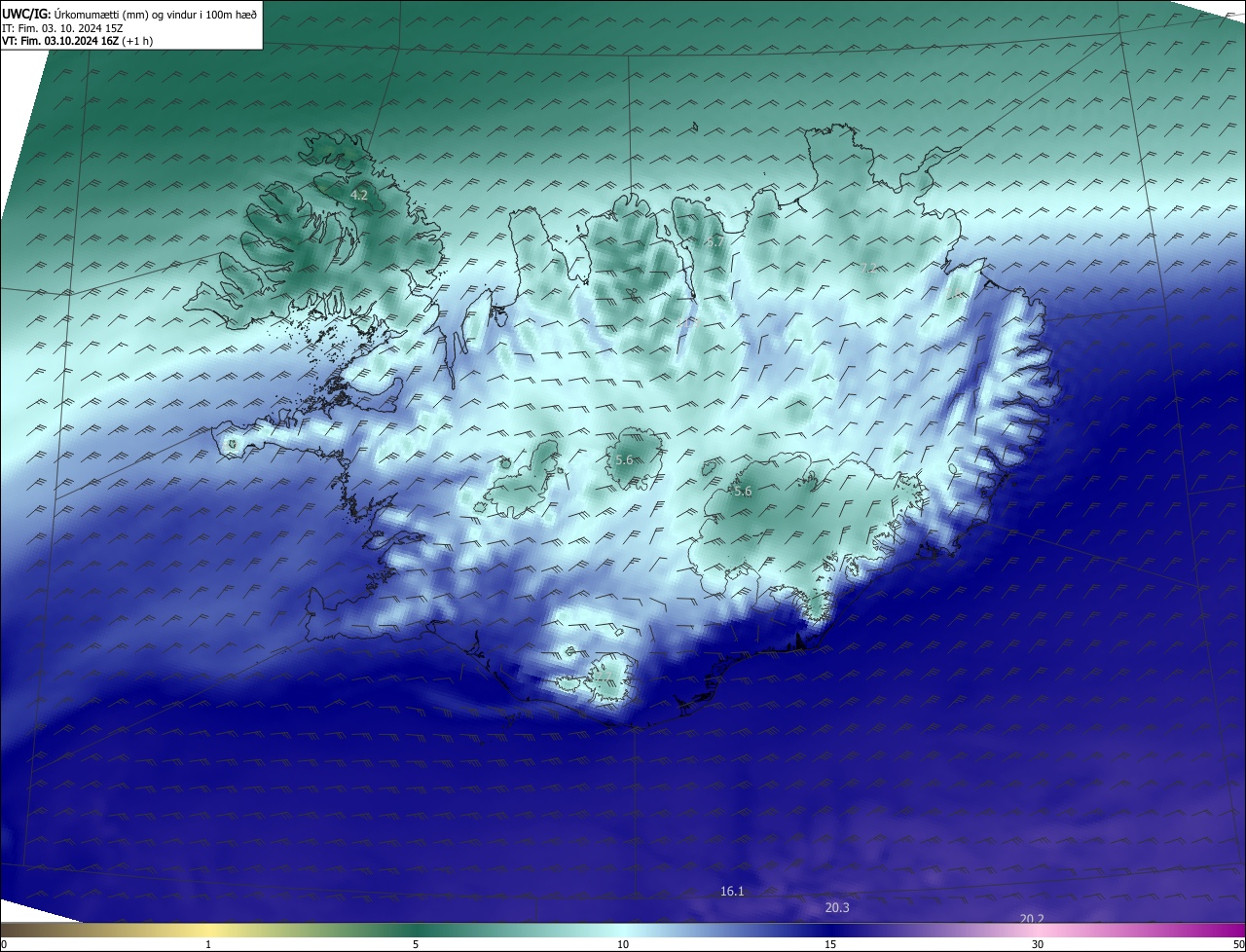Click the 0 tick on the color scale
The image size is (1246, 952).
[4, 944]
